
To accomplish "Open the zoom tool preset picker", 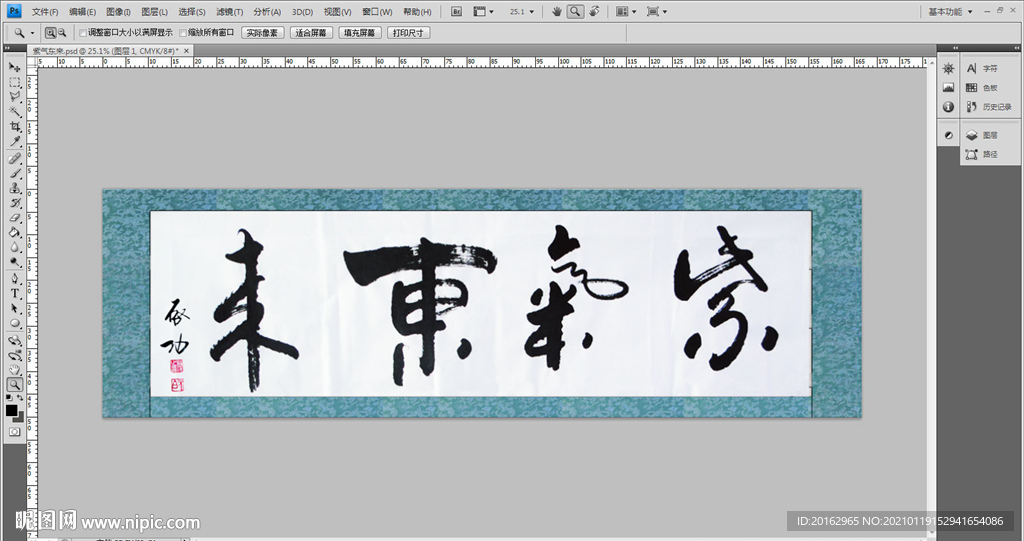I will click(x=24, y=33).
